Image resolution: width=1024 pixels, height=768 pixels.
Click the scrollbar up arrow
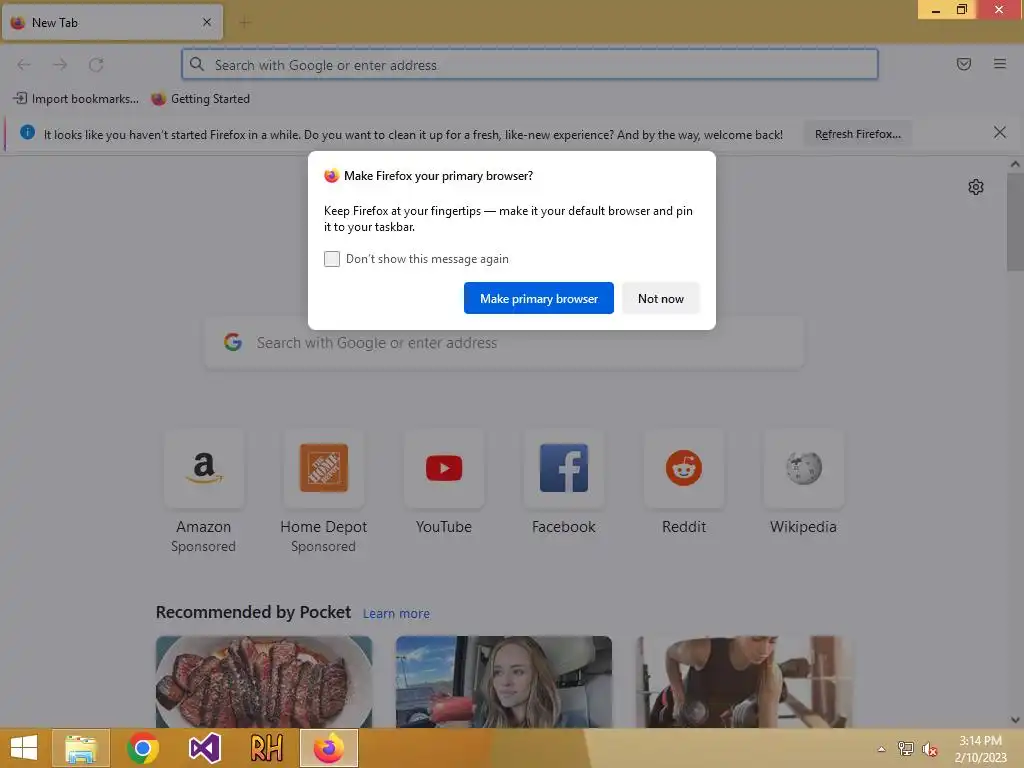(1015, 165)
